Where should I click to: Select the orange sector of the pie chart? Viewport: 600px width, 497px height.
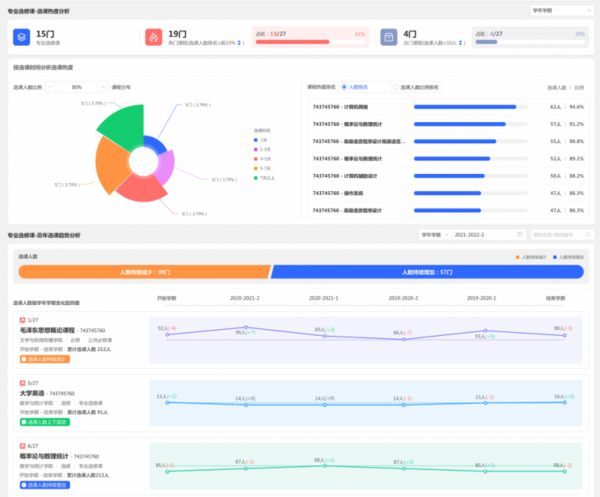(111, 165)
